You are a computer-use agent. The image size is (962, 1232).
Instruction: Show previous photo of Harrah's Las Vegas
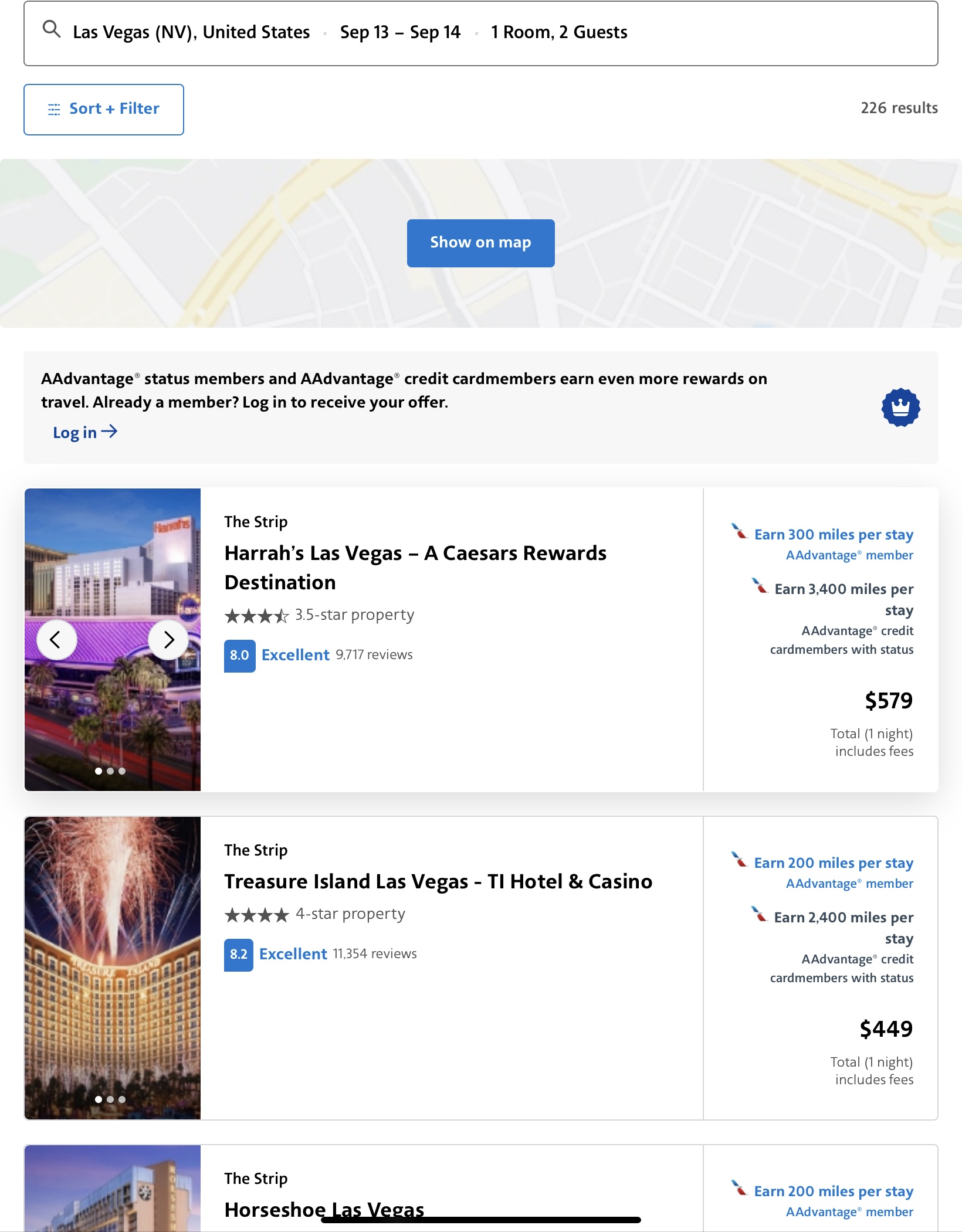[x=57, y=640]
